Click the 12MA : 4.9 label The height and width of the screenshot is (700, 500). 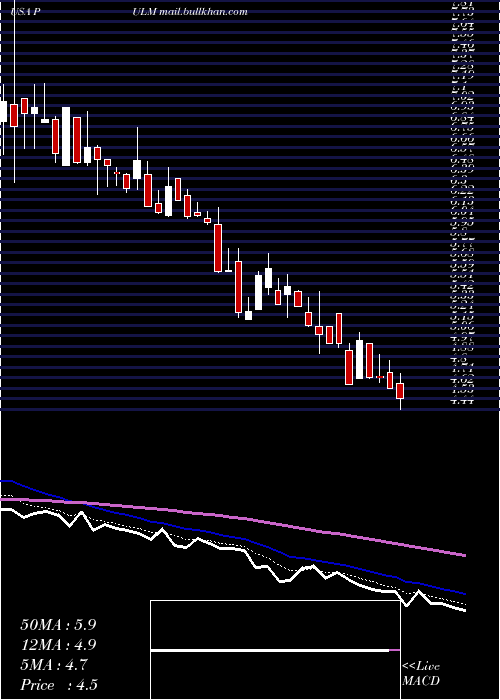pyautogui.click(x=58, y=645)
